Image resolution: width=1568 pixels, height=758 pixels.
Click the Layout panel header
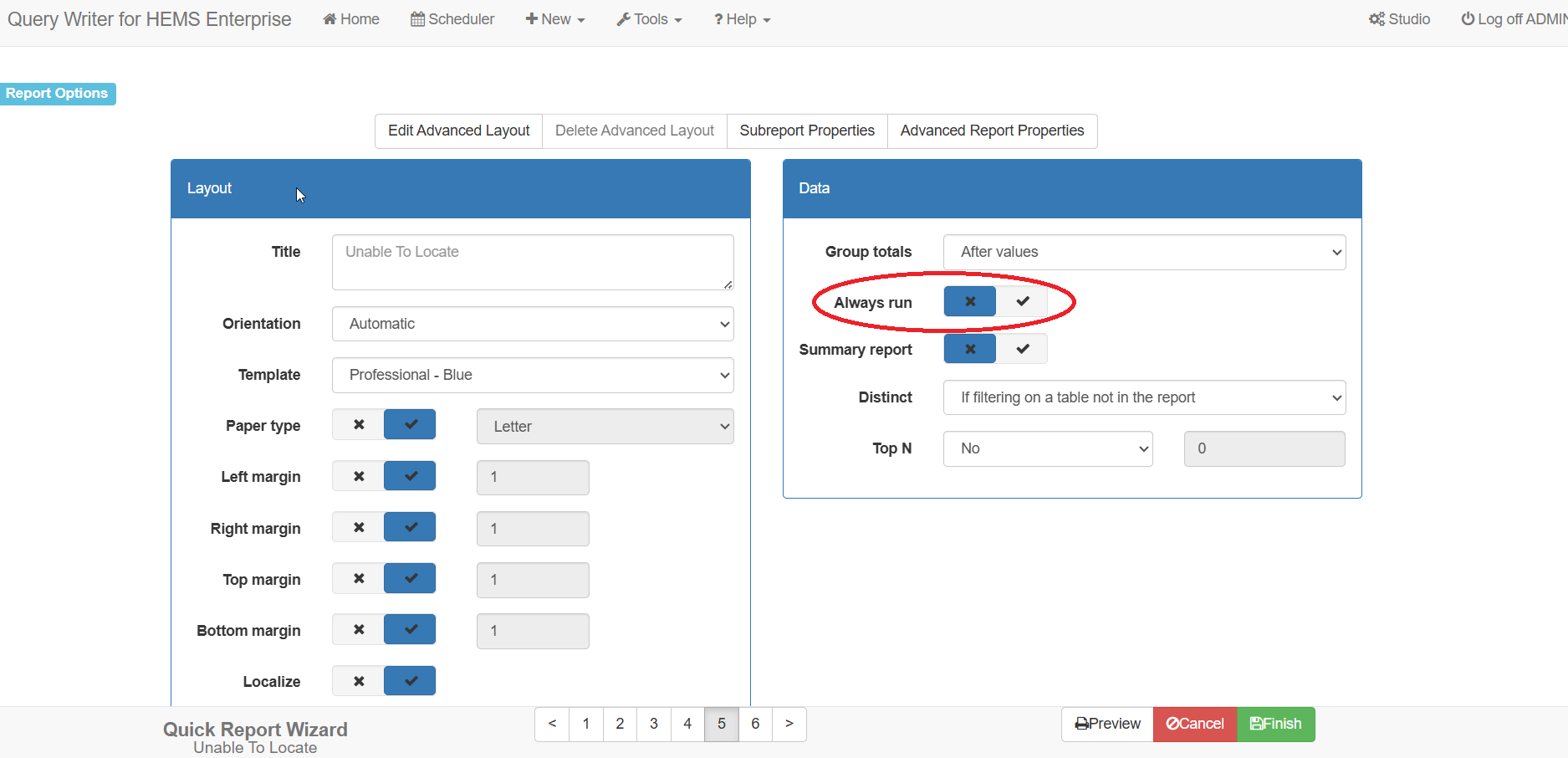[x=461, y=189]
